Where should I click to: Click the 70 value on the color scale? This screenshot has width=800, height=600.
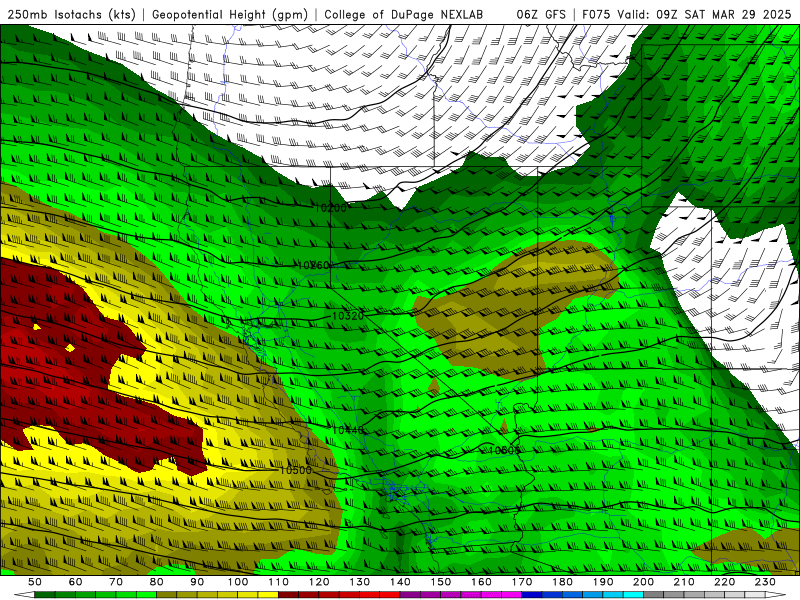pyautogui.click(x=116, y=582)
